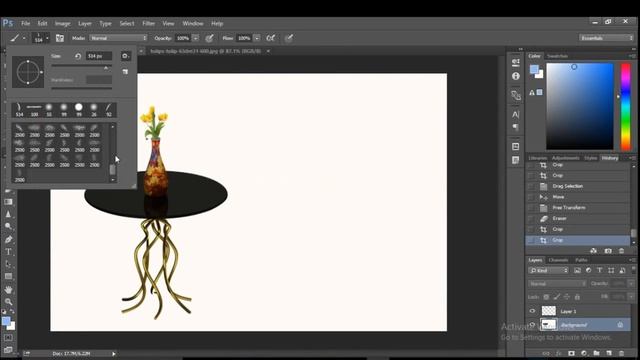Screen dimensions: 640x360
Task: Filter for adjustment layers icon
Action: point(588,270)
